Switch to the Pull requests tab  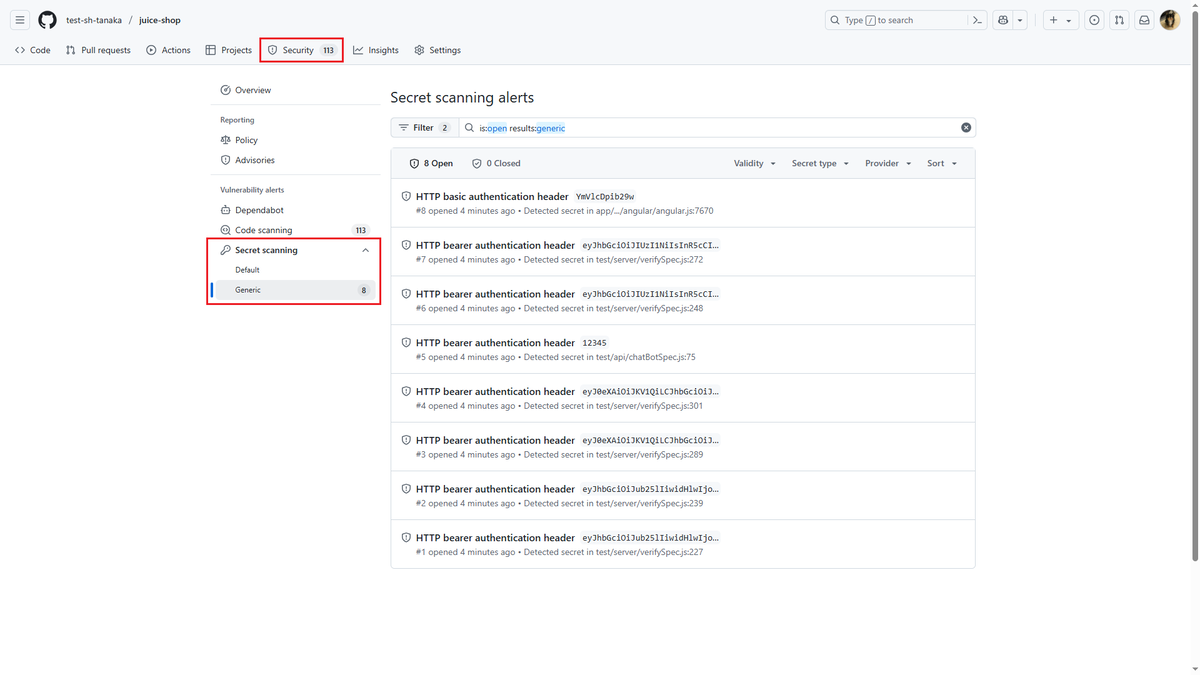point(98,50)
